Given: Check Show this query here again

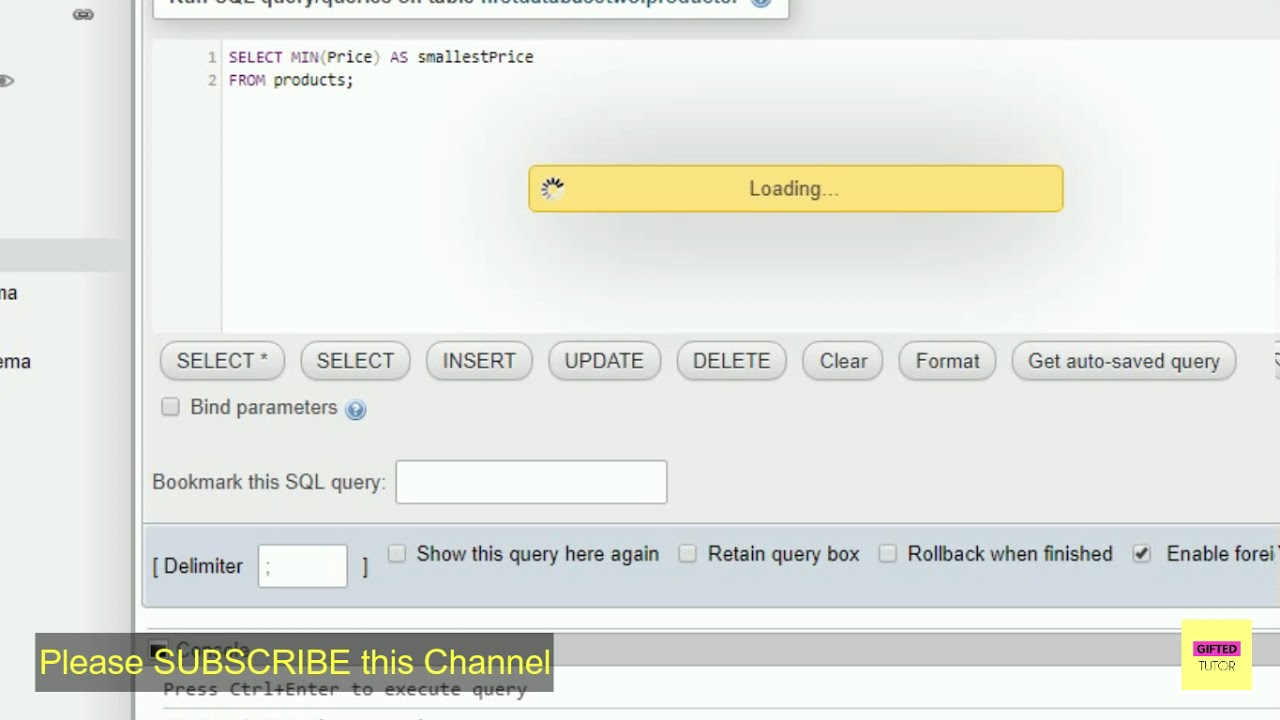Looking at the screenshot, I should [397, 554].
